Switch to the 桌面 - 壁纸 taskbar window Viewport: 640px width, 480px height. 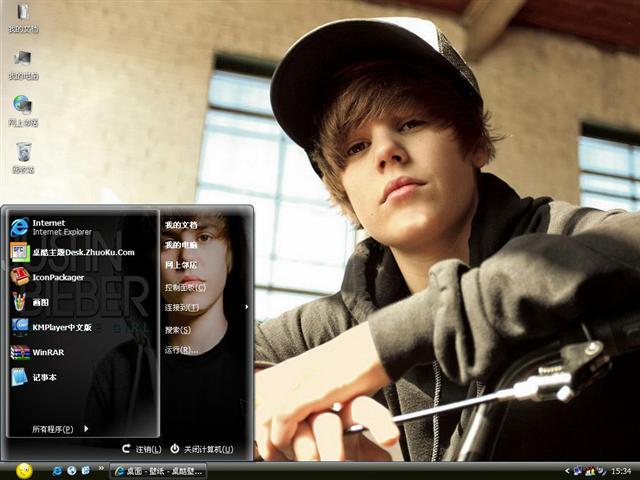158,471
